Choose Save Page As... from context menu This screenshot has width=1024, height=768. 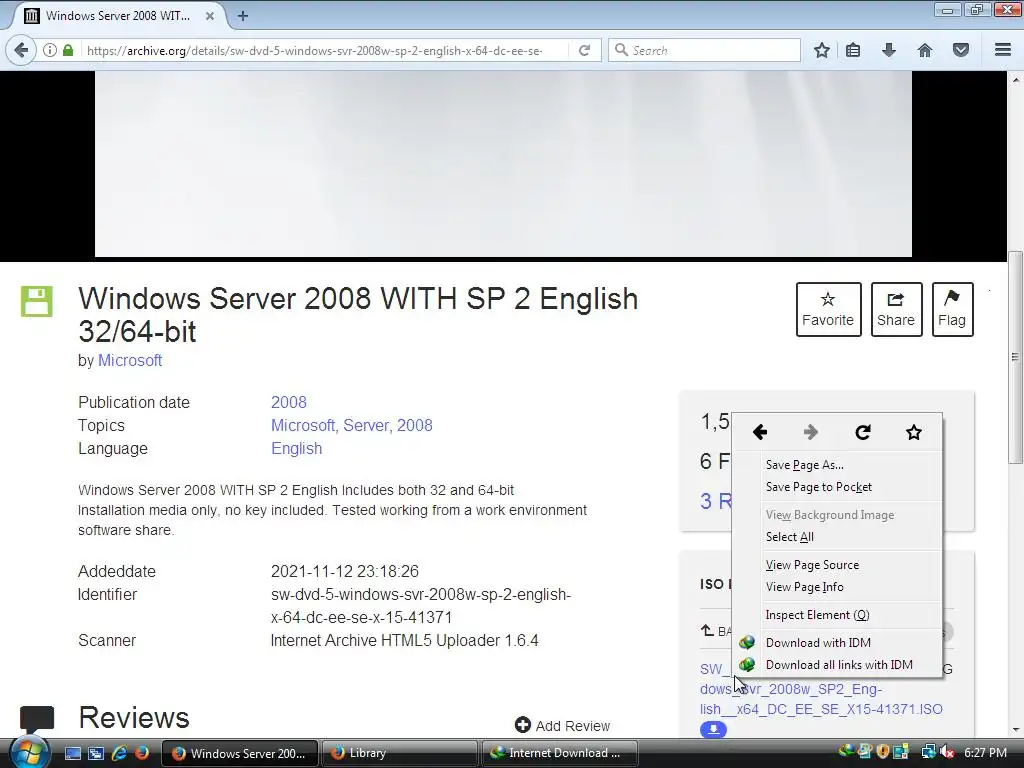tap(805, 465)
